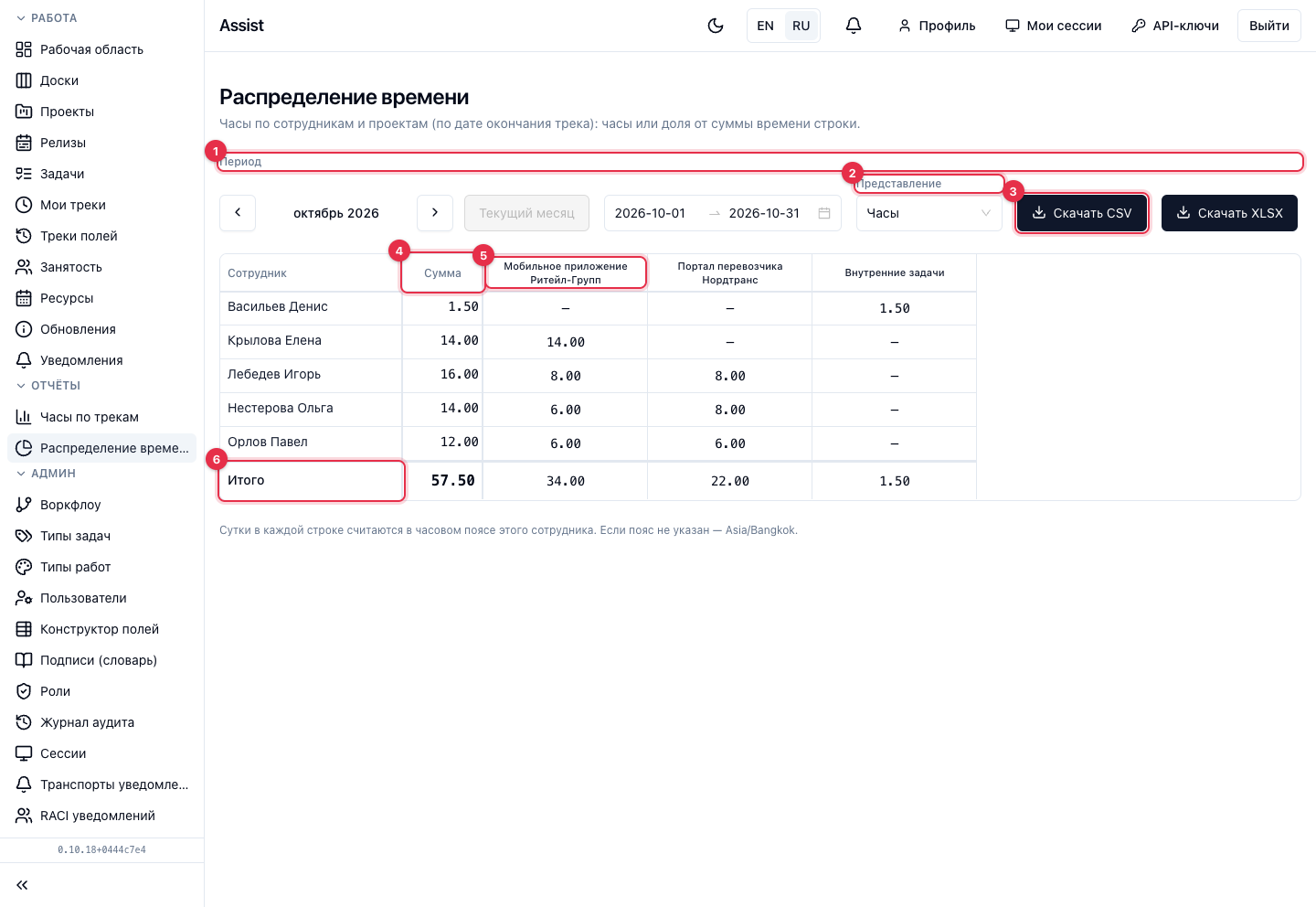Click start date 2026-10-01 field
This screenshot has width=1316, height=907.
(650, 213)
